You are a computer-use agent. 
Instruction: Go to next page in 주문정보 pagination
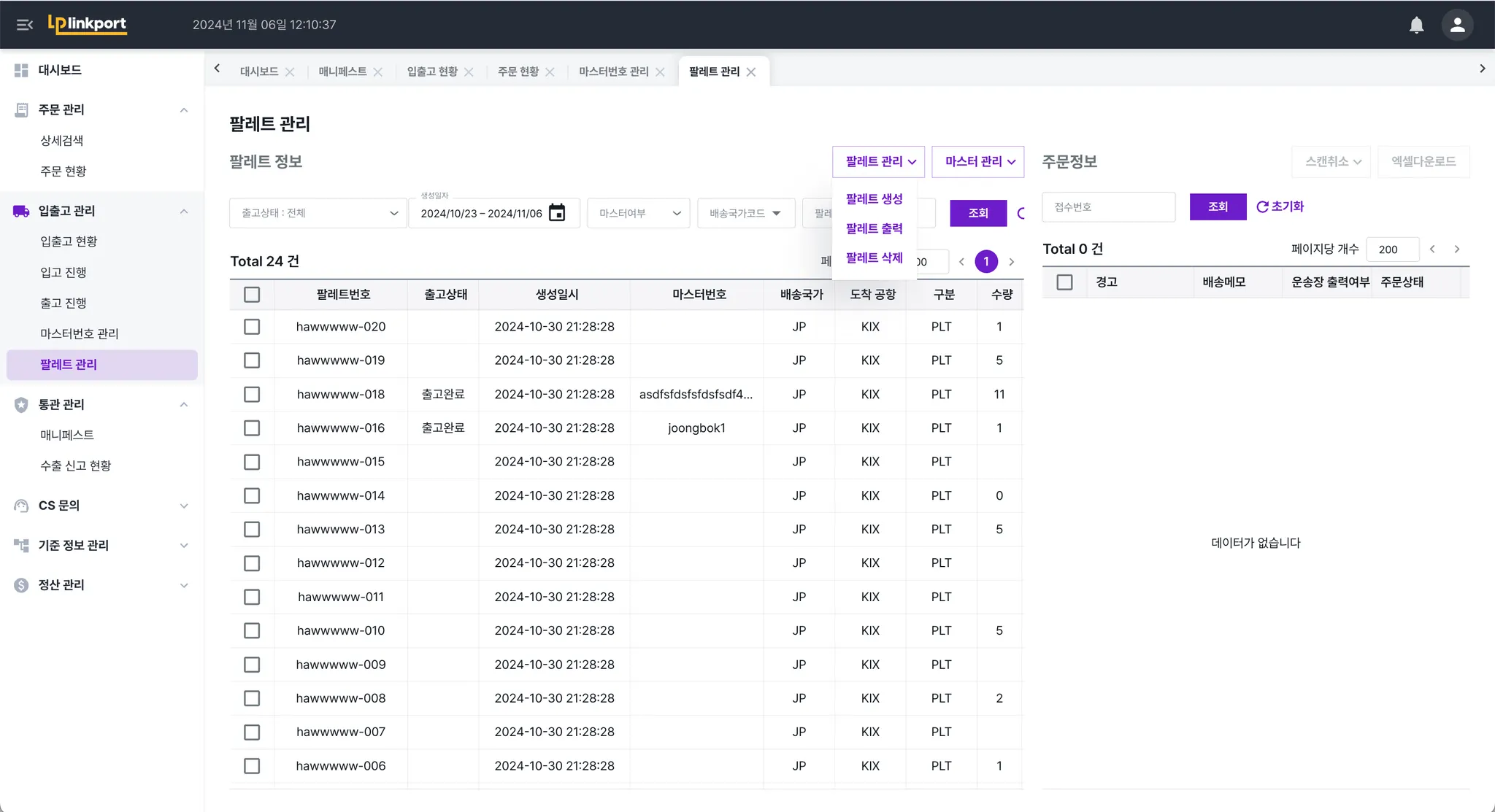1457,249
